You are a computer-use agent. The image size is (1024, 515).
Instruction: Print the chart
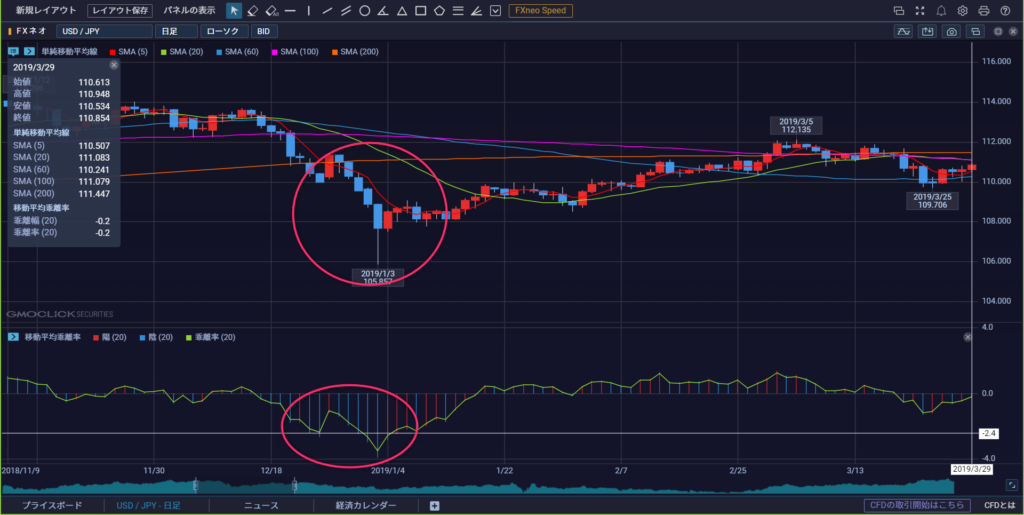[x=984, y=10]
